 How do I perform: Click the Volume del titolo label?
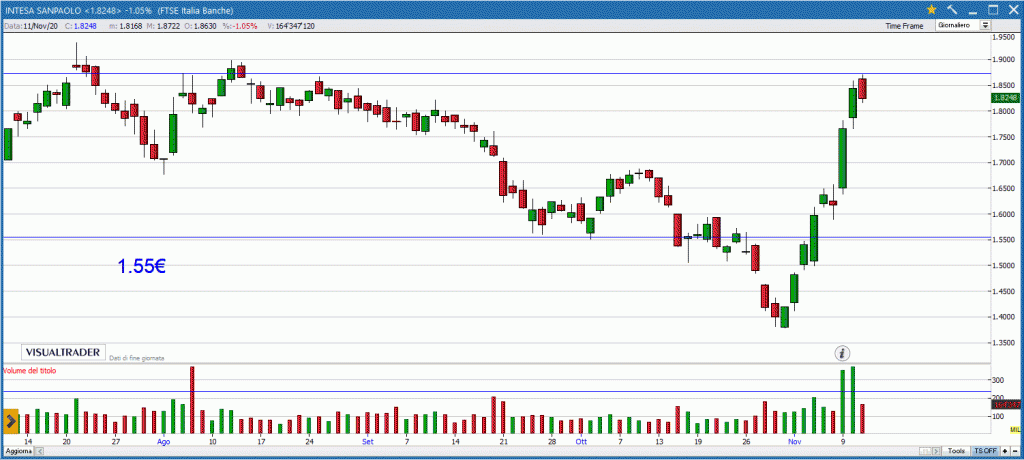(30, 370)
